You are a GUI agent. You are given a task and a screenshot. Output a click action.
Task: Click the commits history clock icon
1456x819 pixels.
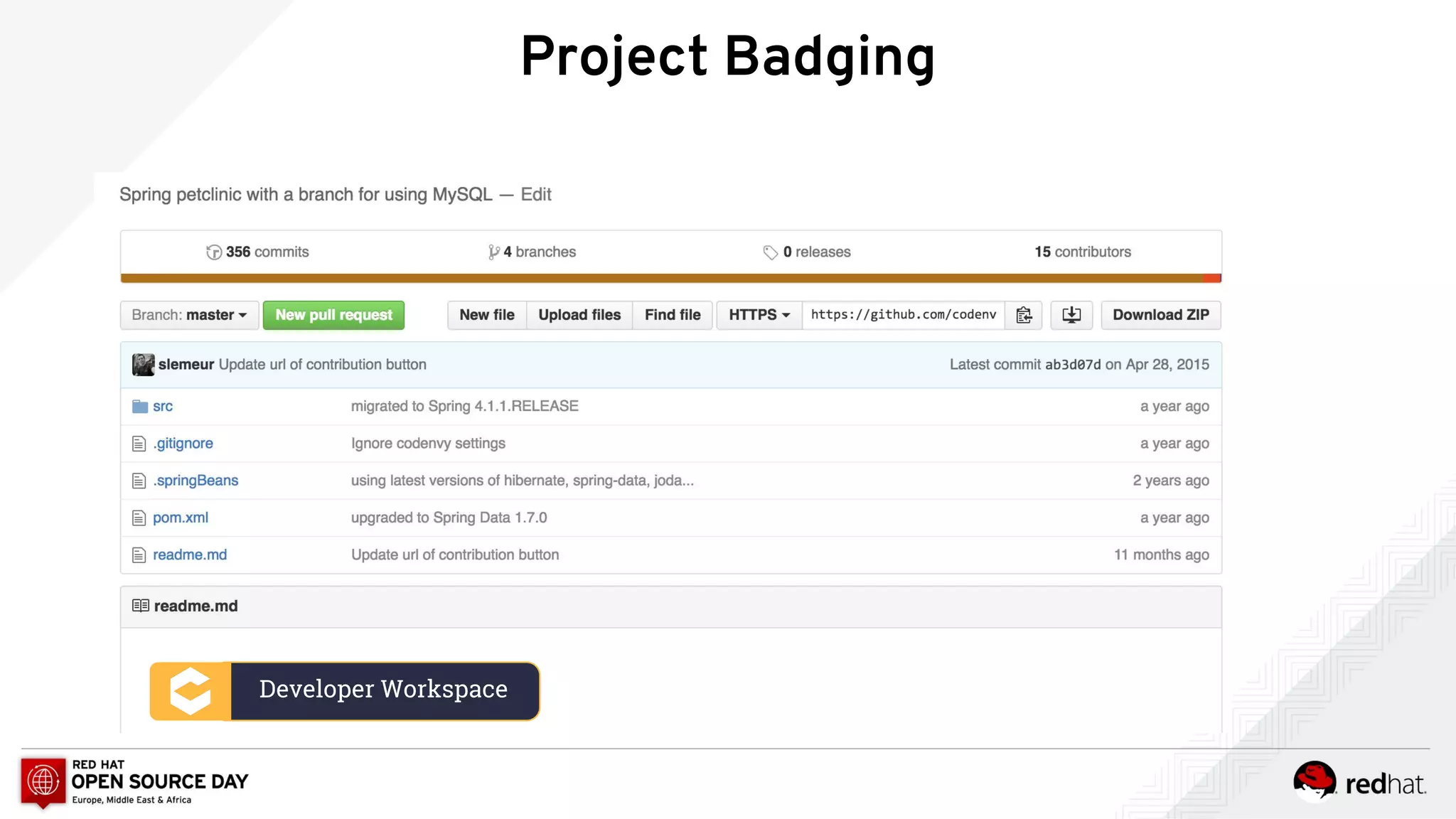[214, 252]
